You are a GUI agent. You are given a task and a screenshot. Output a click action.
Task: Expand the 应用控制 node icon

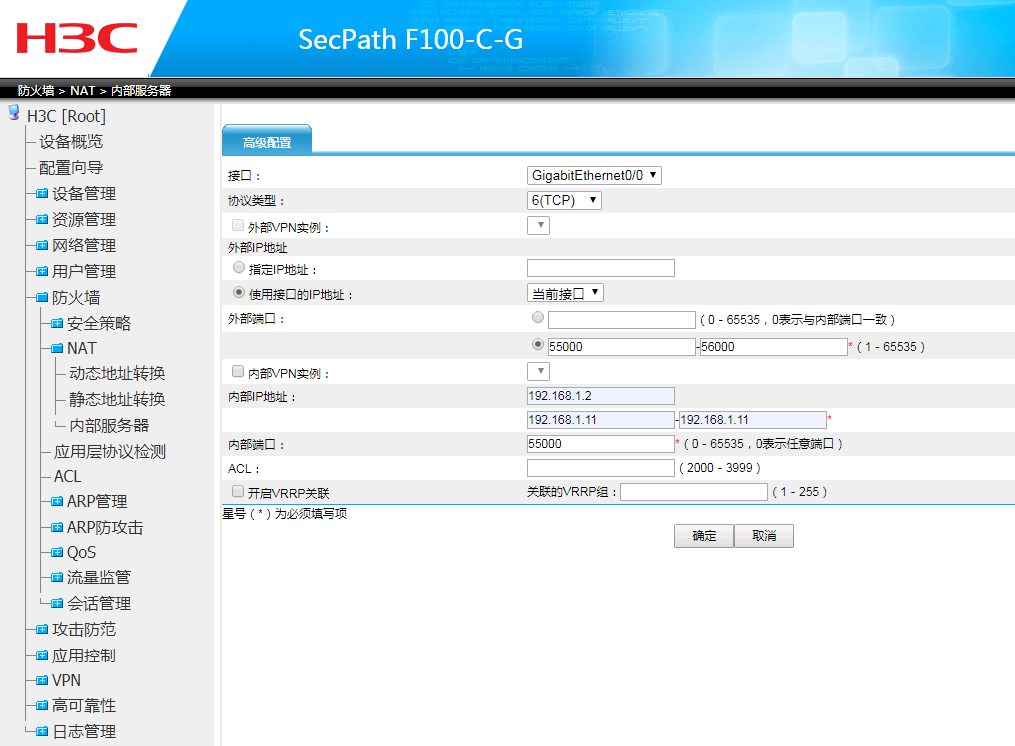(x=42, y=655)
